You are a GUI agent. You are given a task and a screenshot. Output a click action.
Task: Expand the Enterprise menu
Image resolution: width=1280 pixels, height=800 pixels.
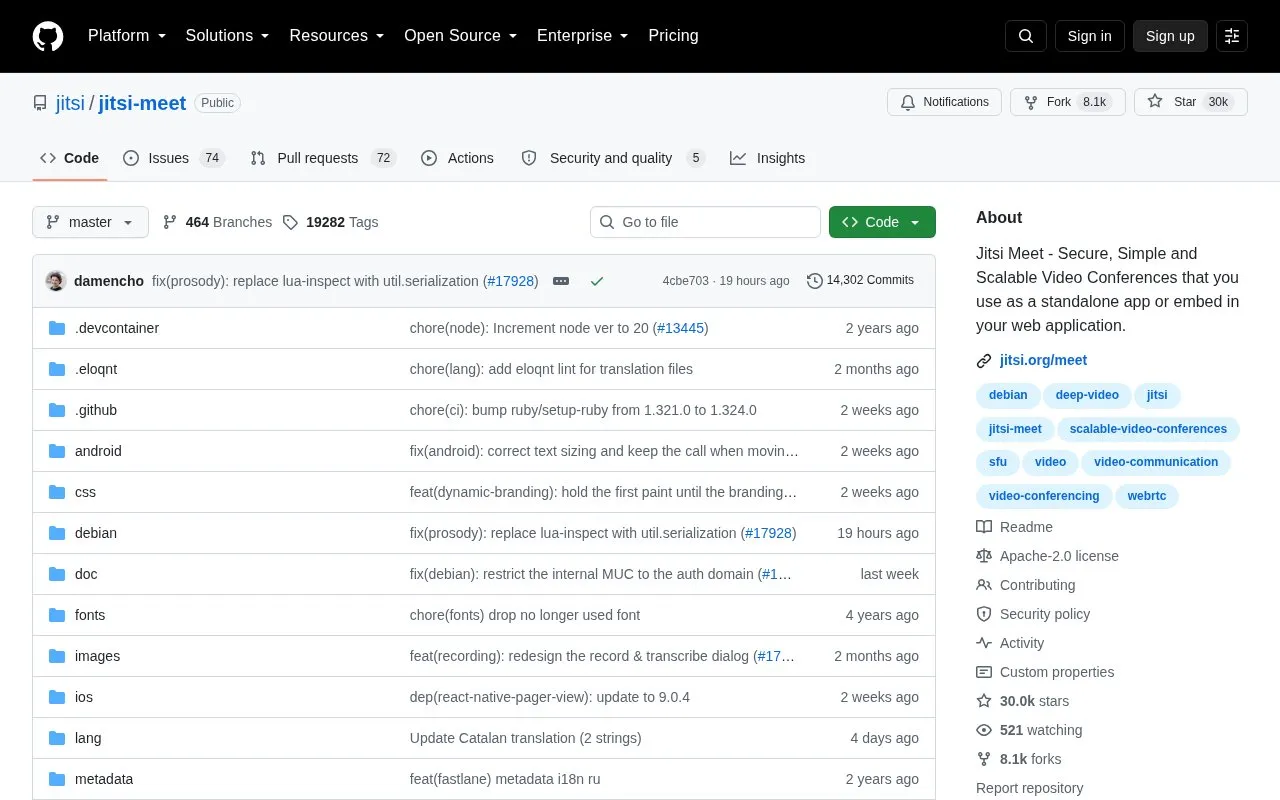[582, 36]
